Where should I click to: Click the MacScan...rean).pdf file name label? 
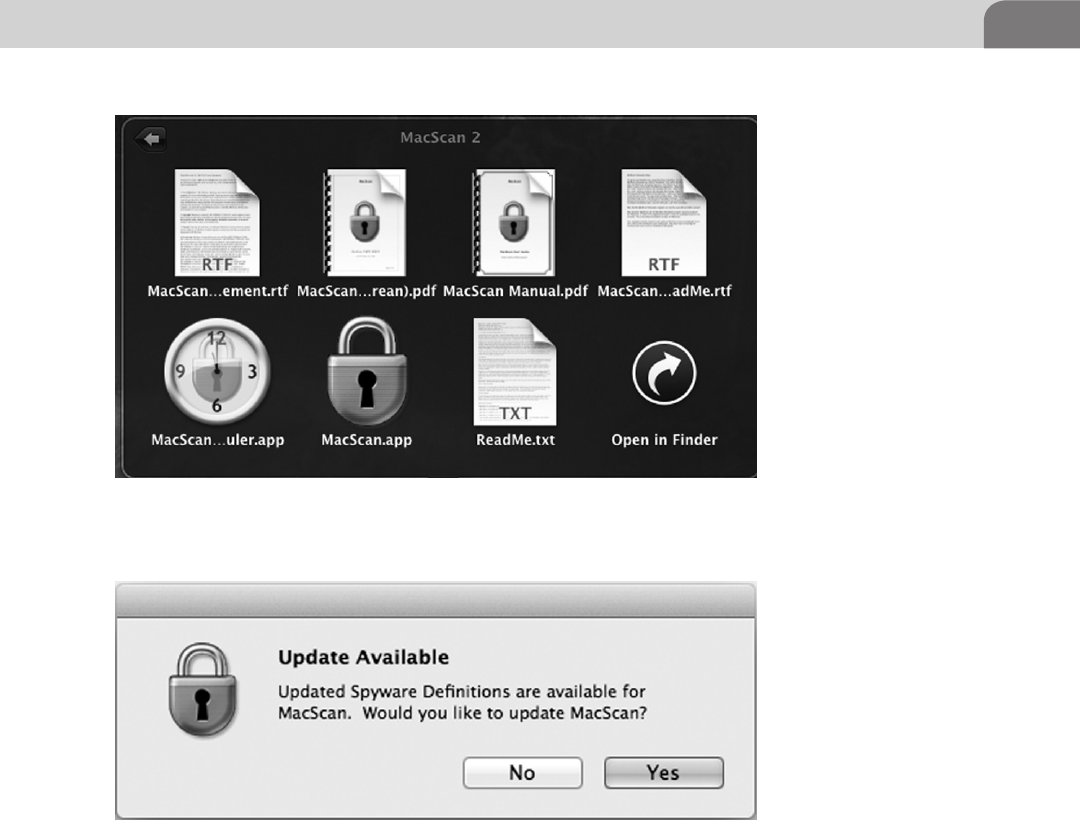[366, 291]
